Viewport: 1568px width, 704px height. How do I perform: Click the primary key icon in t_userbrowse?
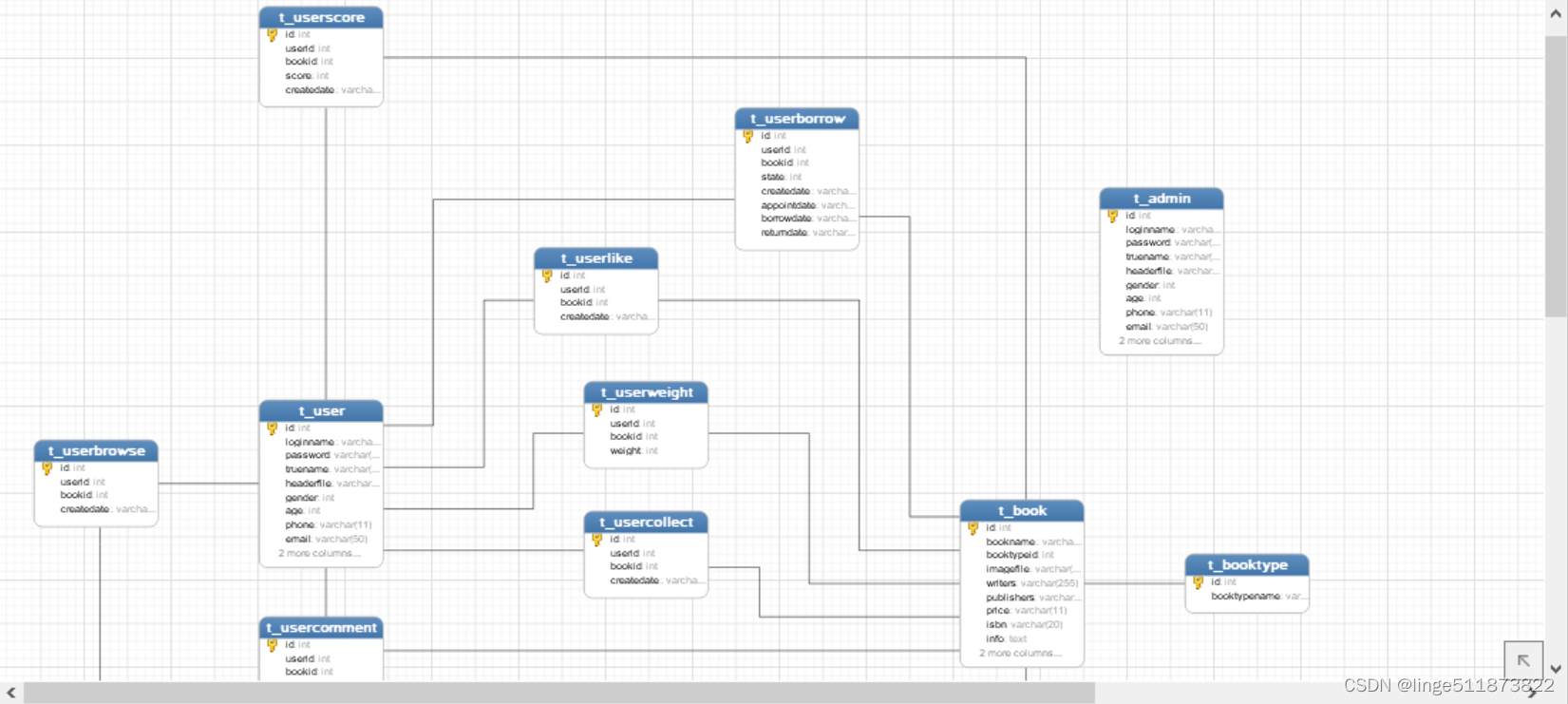(x=47, y=468)
